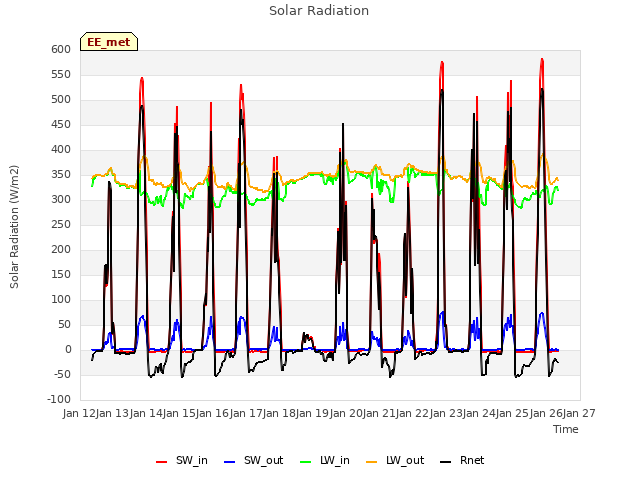Click the 550 y-axis tick label
640x480 pixels.
(x=61, y=75)
